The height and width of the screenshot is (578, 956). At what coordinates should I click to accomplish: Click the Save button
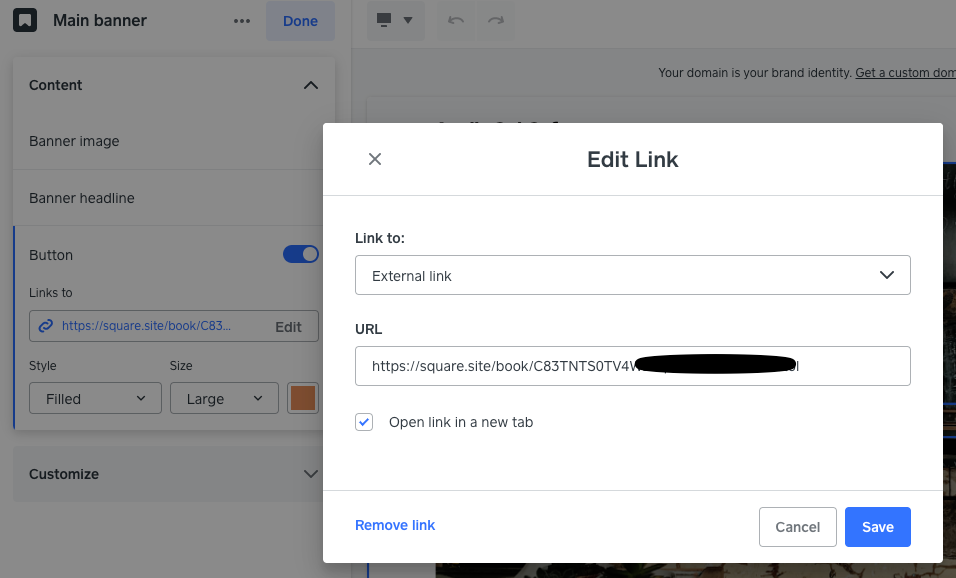(x=877, y=527)
